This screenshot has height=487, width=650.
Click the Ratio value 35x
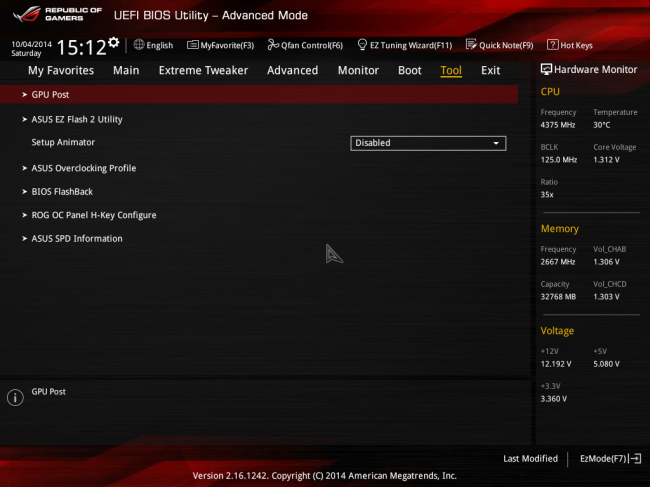547,194
